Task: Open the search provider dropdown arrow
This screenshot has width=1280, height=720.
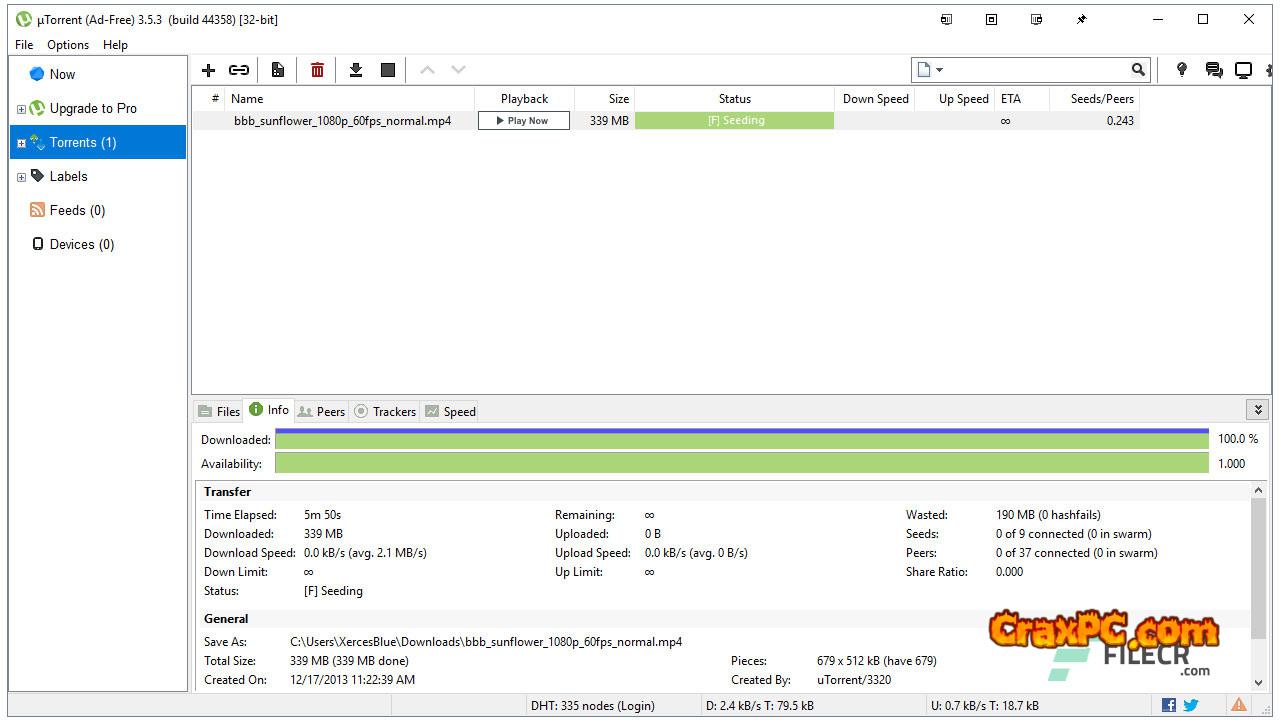Action: pos(939,70)
